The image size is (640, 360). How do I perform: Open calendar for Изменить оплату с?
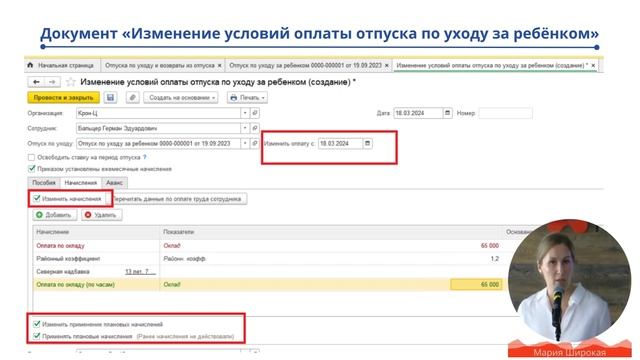tap(367, 143)
